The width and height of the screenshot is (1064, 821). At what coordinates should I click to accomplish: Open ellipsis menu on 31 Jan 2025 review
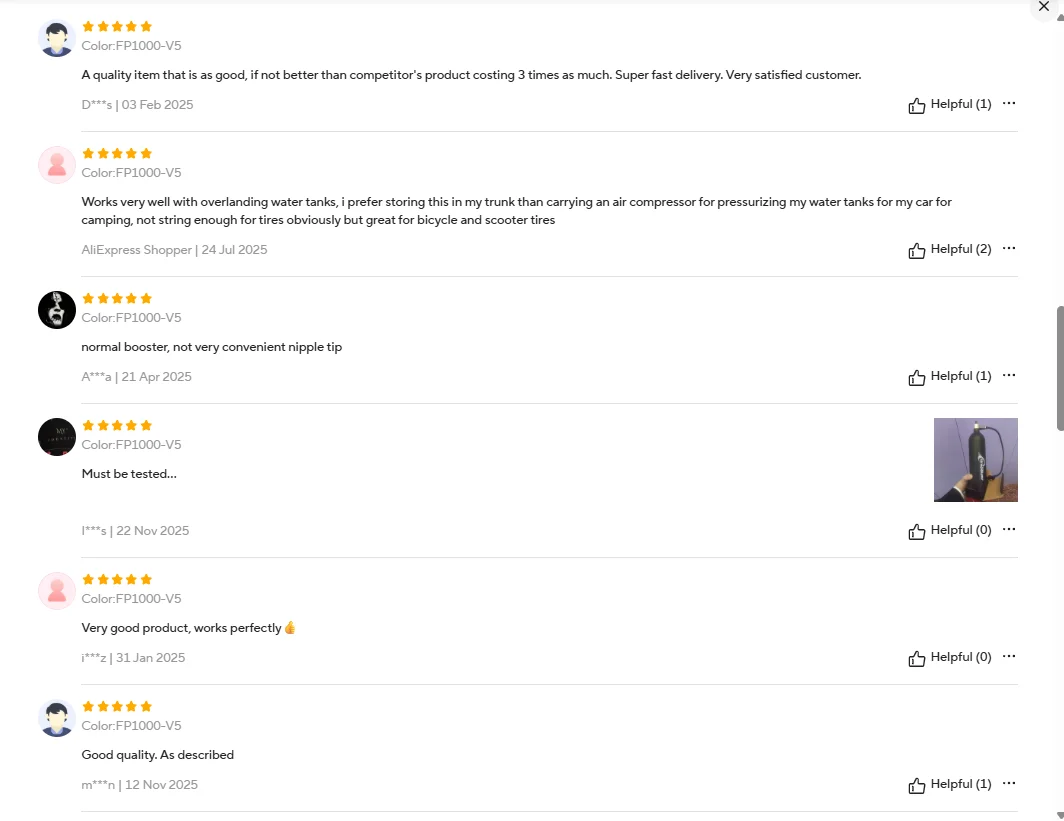coord(1009,656)
